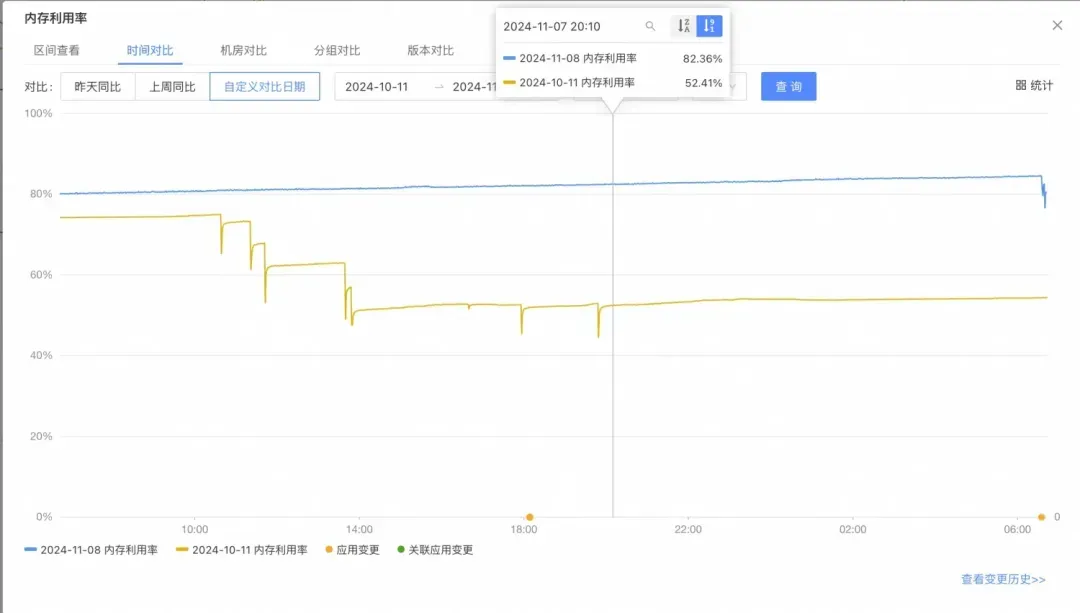Open the 查看变更历史 link
The width and height of the screenshot is (1080, 613).
(x=1003, y=579)
